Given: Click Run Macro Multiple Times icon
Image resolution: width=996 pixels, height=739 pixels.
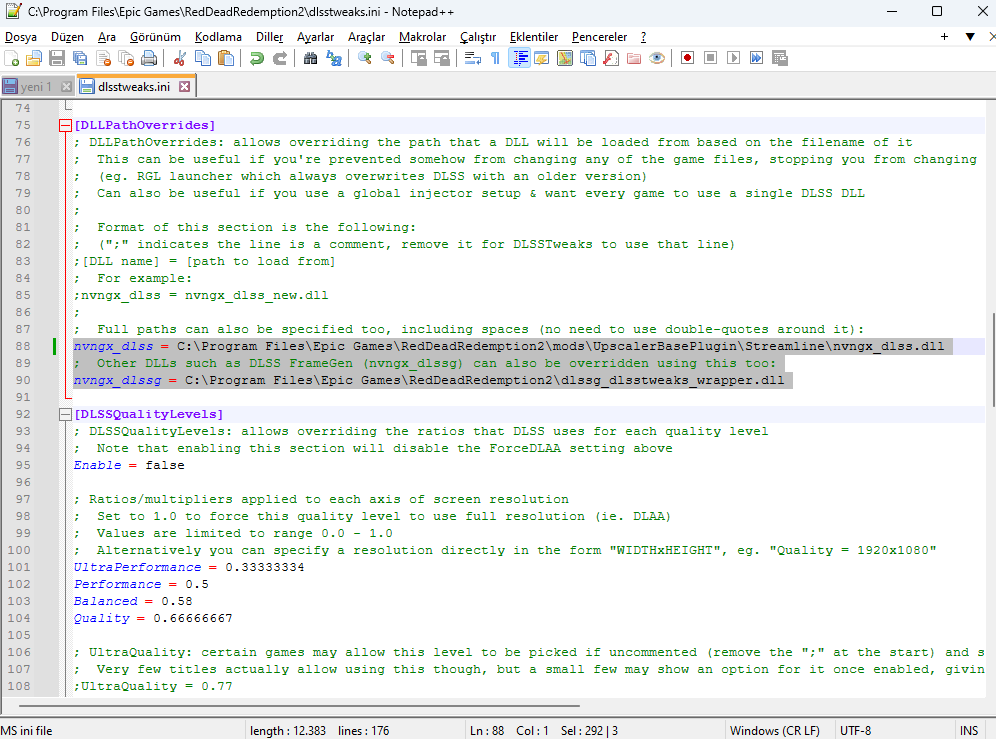Looking at the screenshot, I should pyautogui.click(x=757, y=58).
